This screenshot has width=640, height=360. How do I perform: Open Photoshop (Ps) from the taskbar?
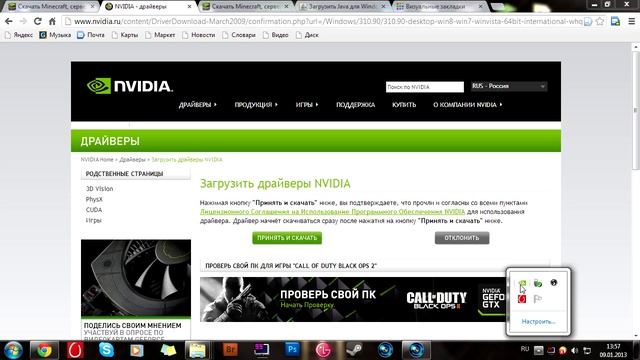[292, 350]
